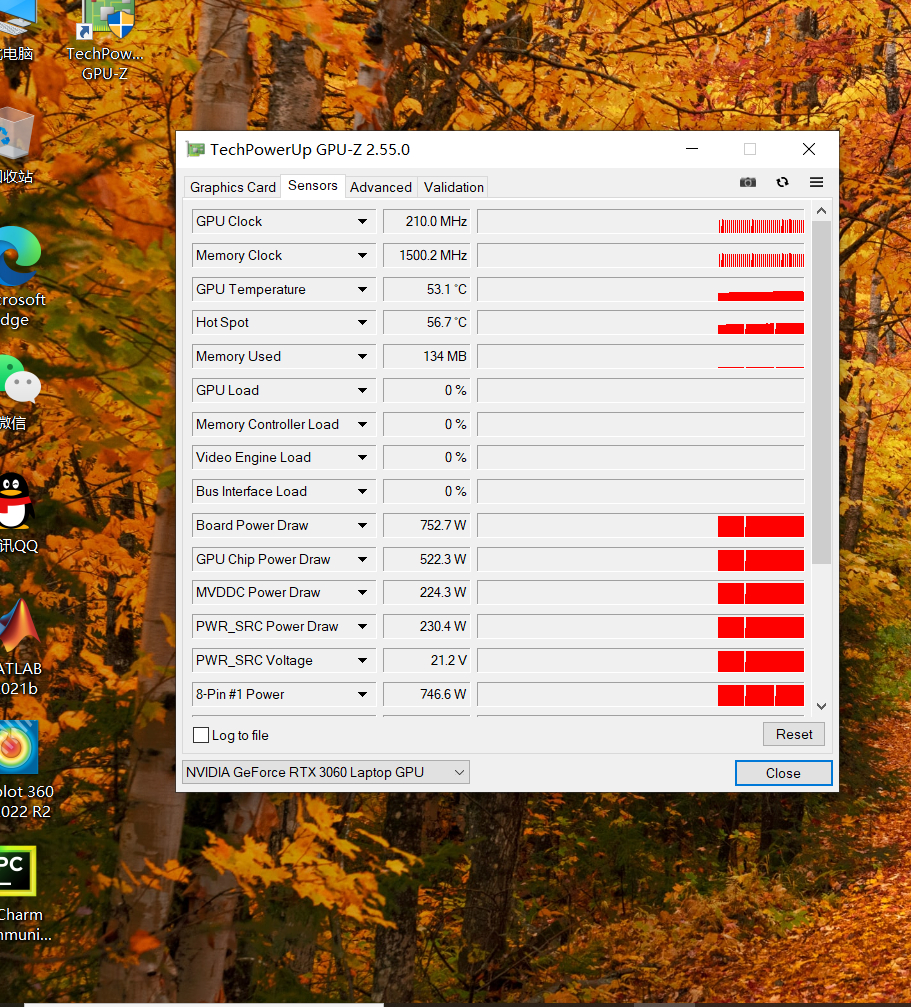Select the Sensors tab
The height and width of the screenshot is (1007, 911).
(x=313, y=186)
